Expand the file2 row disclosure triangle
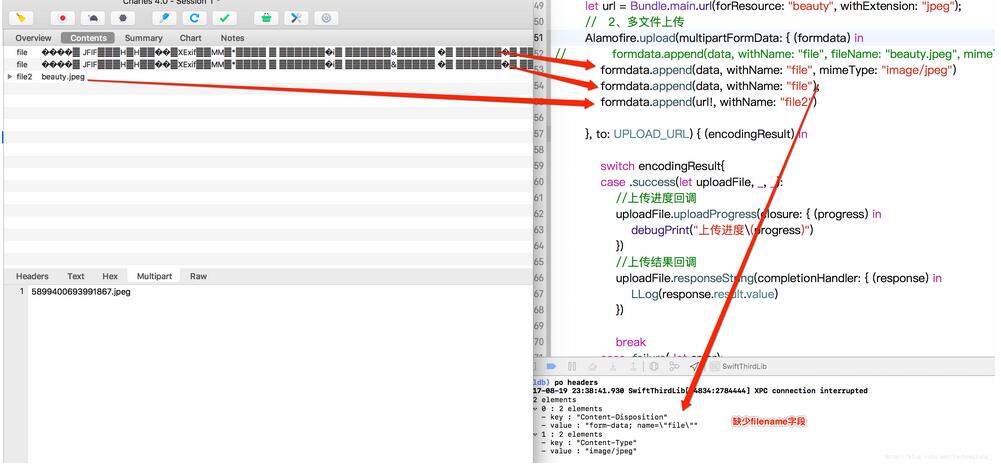 [x=10, y=77]
